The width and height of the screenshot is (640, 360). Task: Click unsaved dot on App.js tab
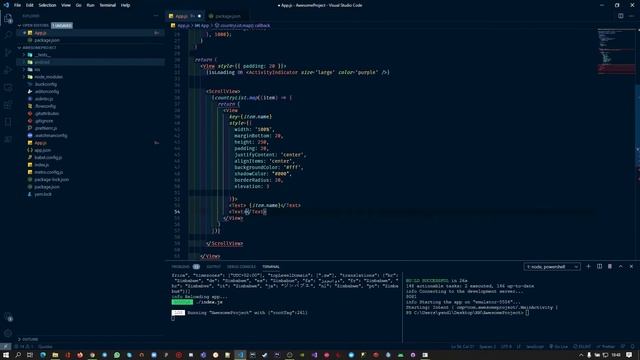(x=199, y=16)
